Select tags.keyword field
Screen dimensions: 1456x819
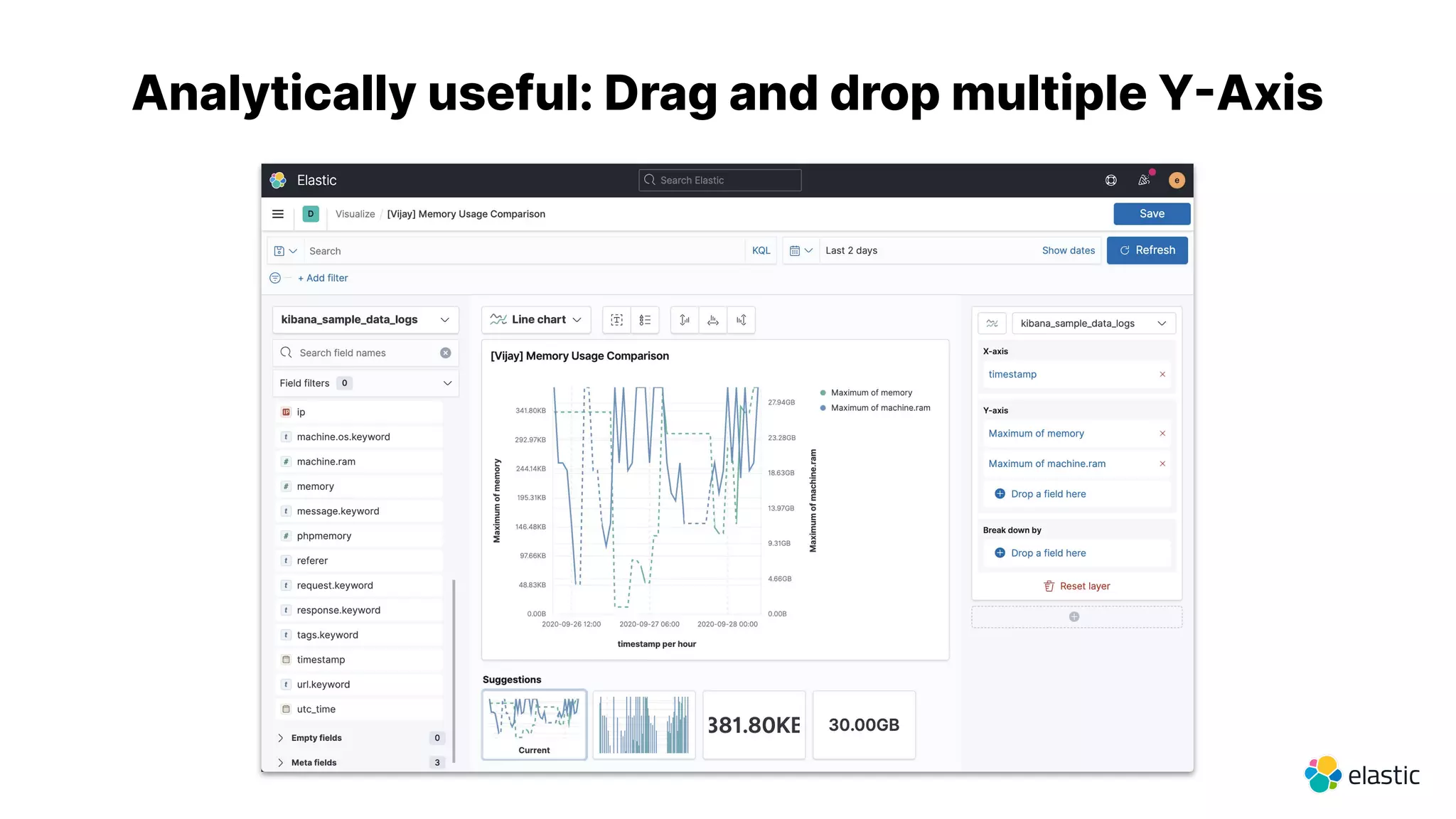pos(359,635)
